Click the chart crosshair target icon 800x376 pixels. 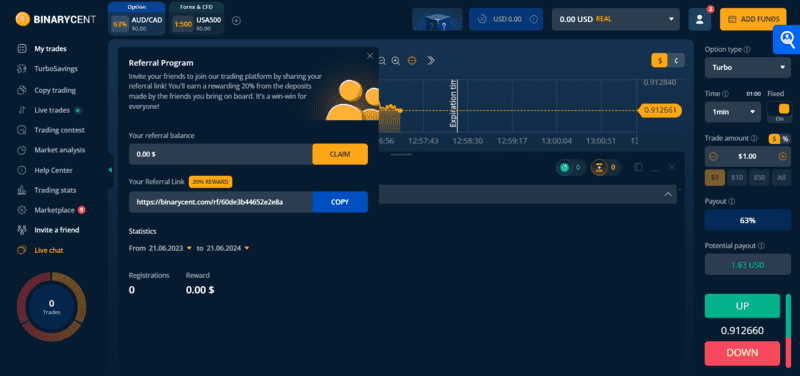412,61
